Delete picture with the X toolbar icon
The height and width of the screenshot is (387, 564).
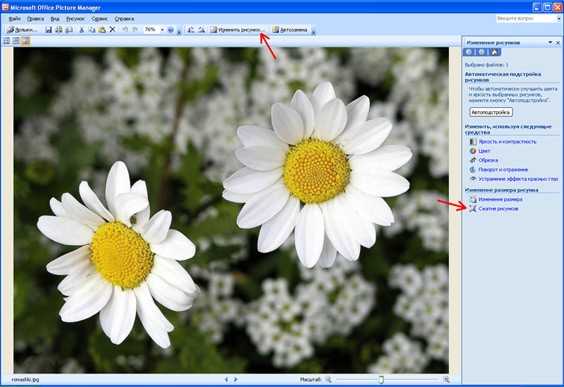[x=112, y=30]
